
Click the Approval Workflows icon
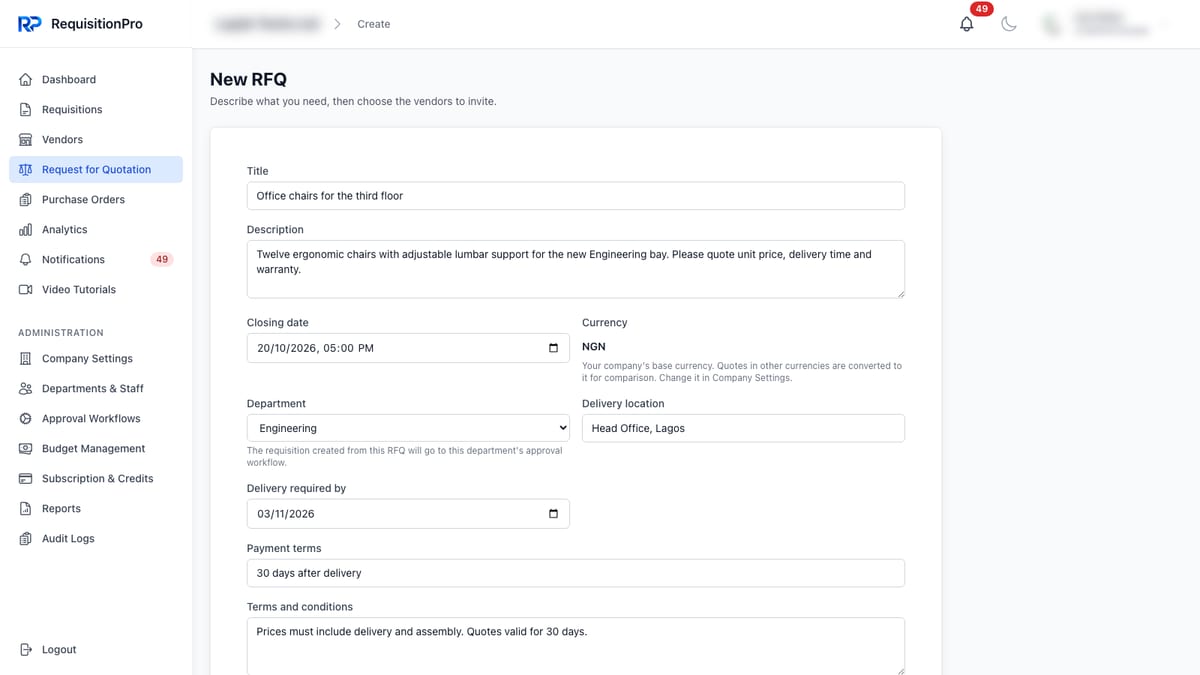point(26,418)
